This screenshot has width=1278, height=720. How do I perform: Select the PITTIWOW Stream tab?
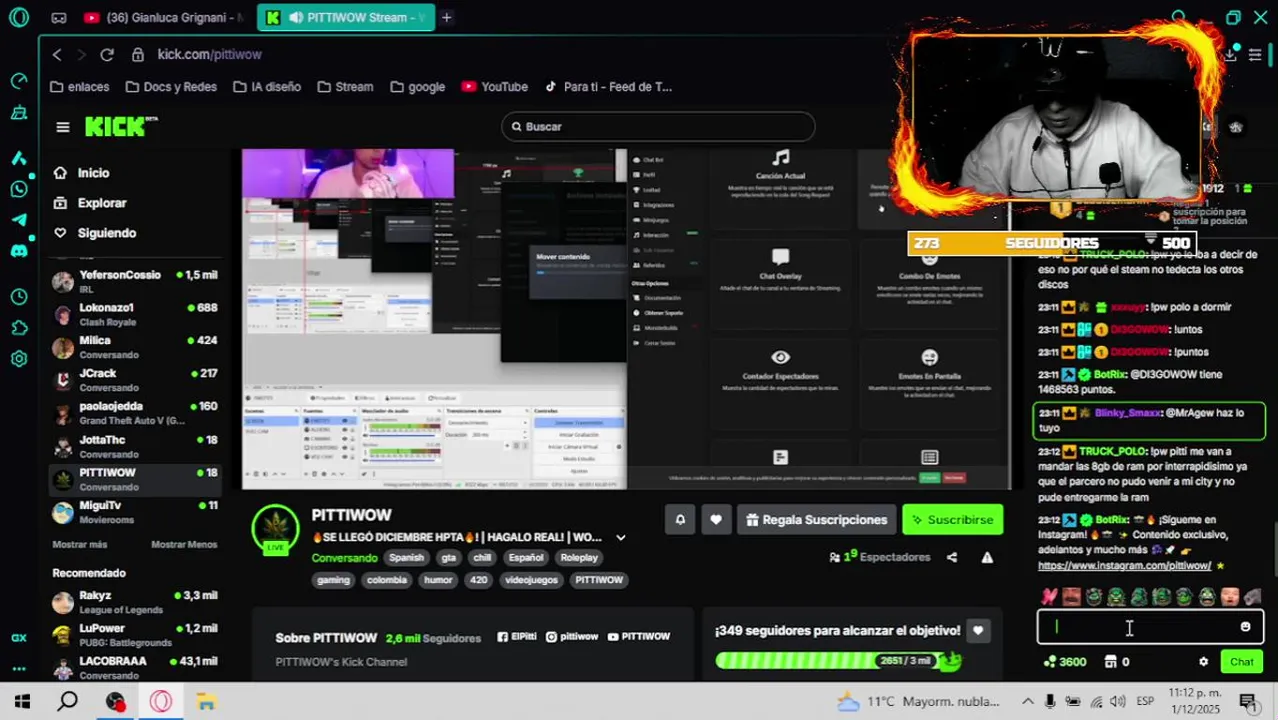345,17
